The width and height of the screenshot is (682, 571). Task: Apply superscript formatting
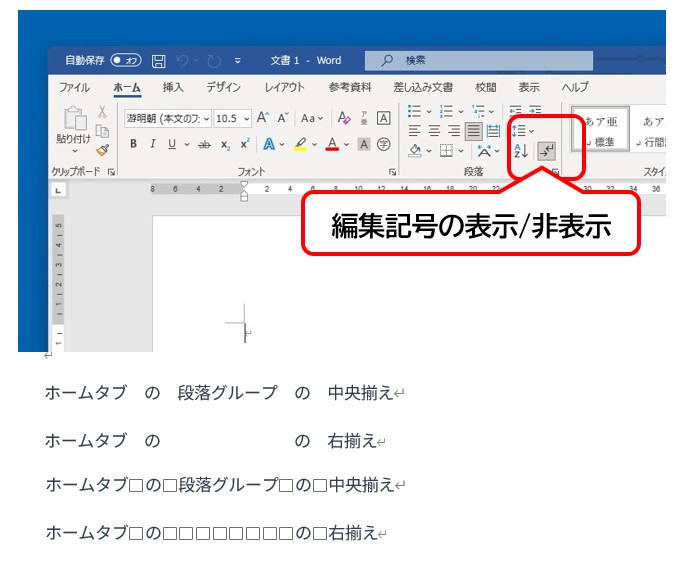click(245, 144)
